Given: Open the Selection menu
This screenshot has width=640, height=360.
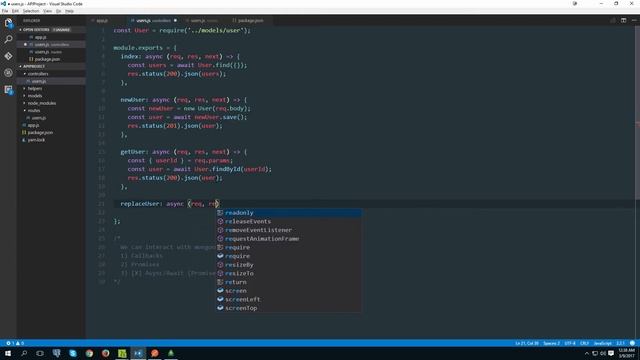Looking at the screenshot, I should tap(31, 11).
